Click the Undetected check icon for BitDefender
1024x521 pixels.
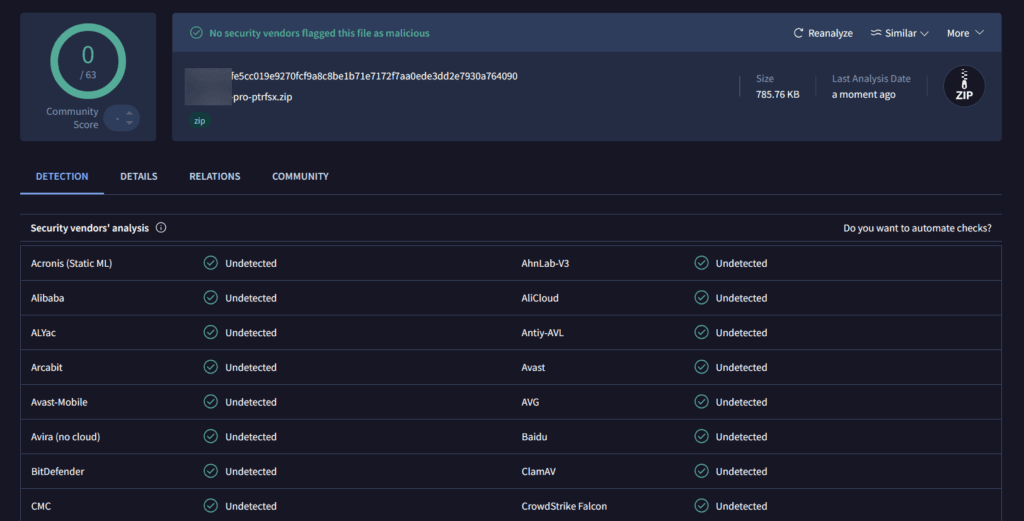pyautogui.click(x=210, y=471)
